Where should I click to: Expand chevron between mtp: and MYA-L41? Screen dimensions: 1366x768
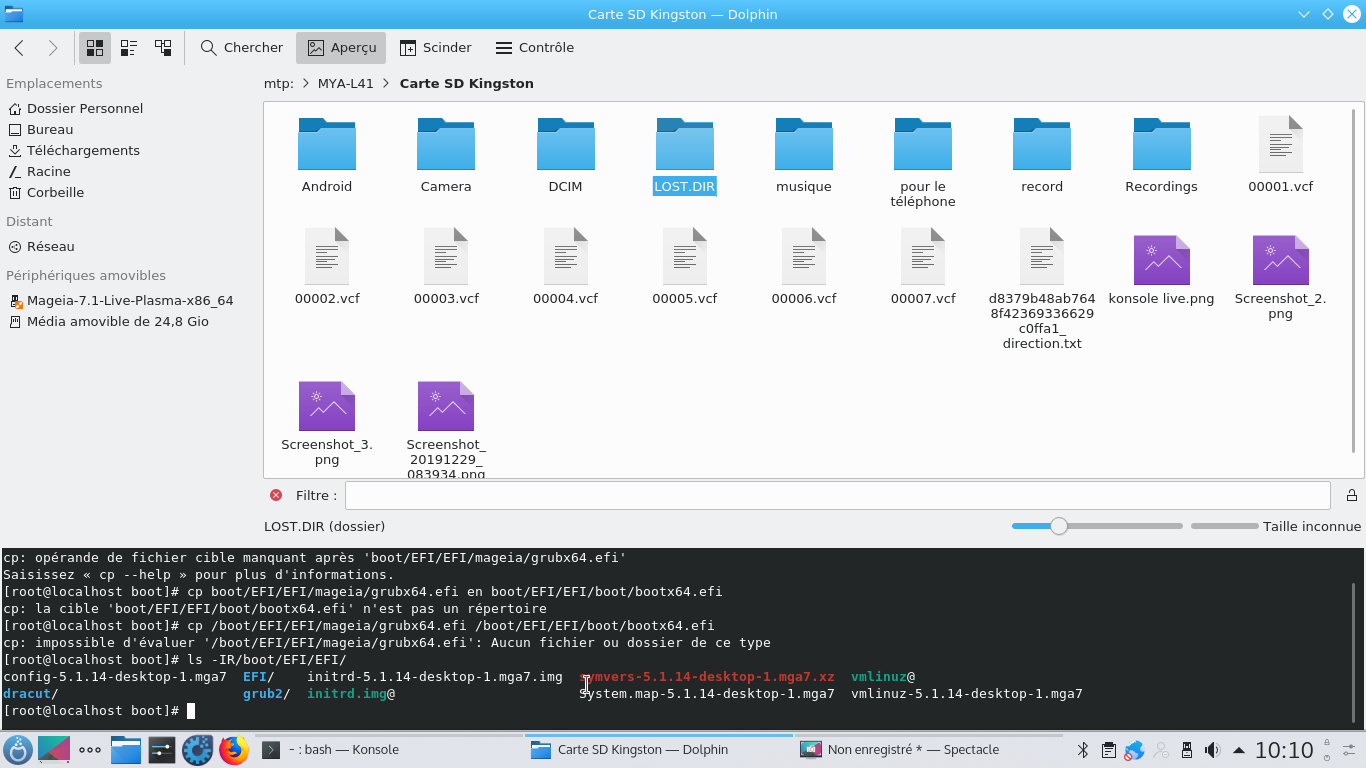click(306, 83)
